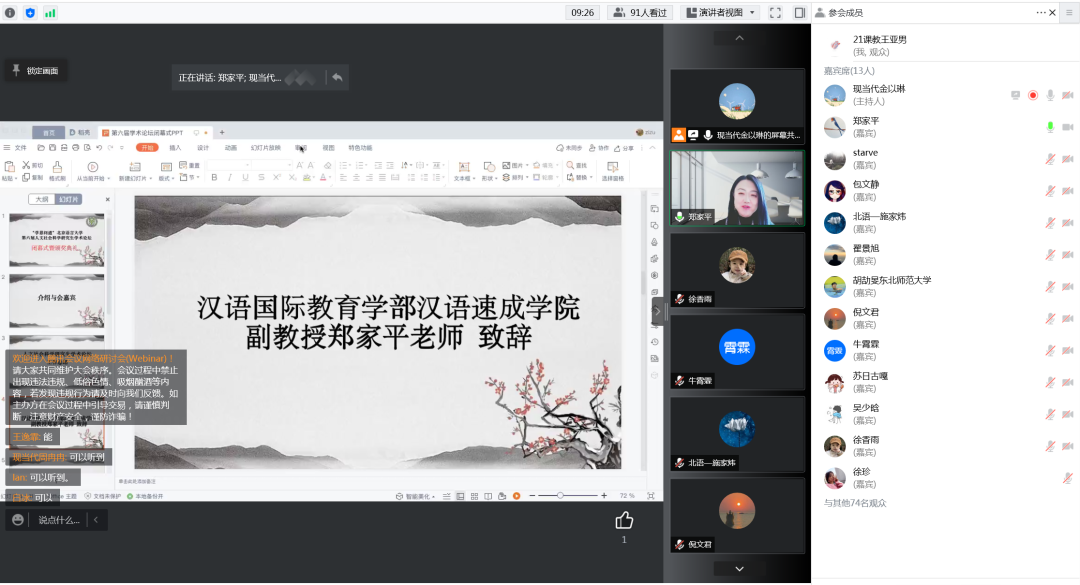Open the 演讲者视图 view dropdown
The width and height of the screenshot is (1080, 585).
pyautogui.click(x=719, y=13)
